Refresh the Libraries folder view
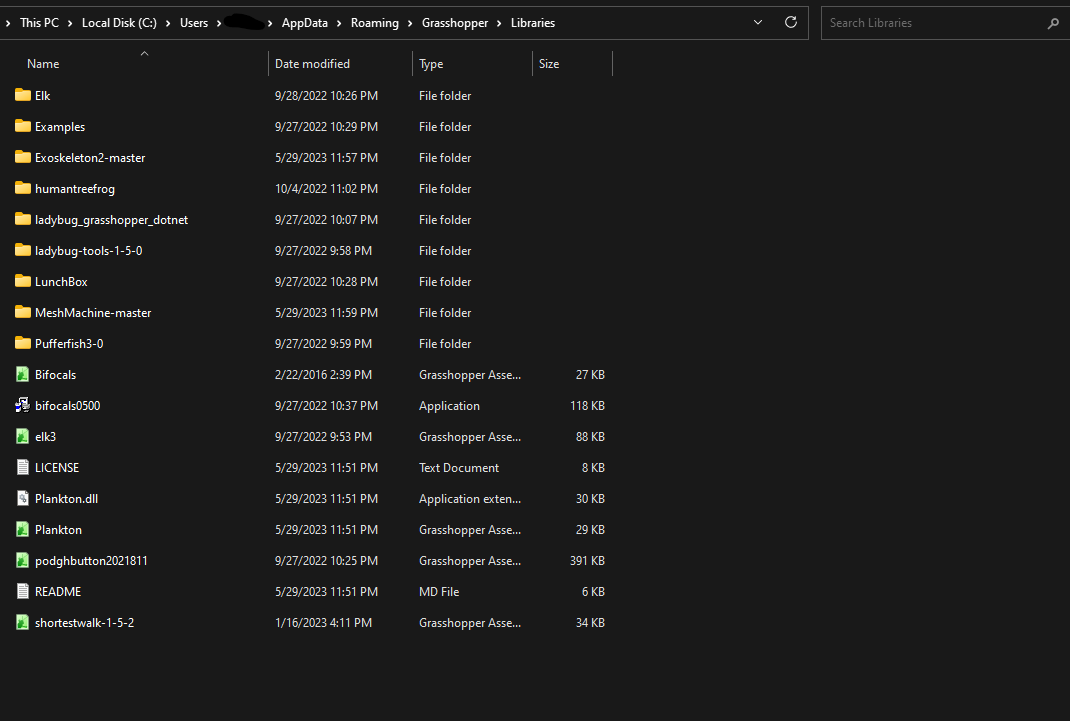 coord(791,23)
